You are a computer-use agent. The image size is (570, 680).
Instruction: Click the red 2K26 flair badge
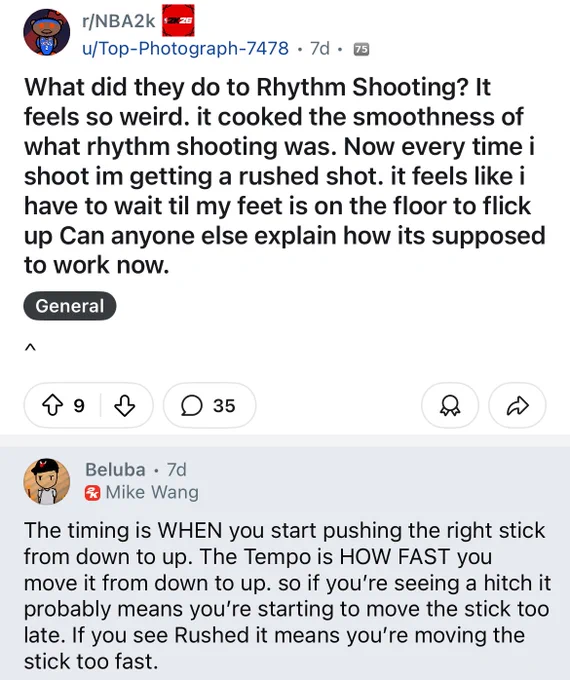pyautogui.click(x=178, y=20)
